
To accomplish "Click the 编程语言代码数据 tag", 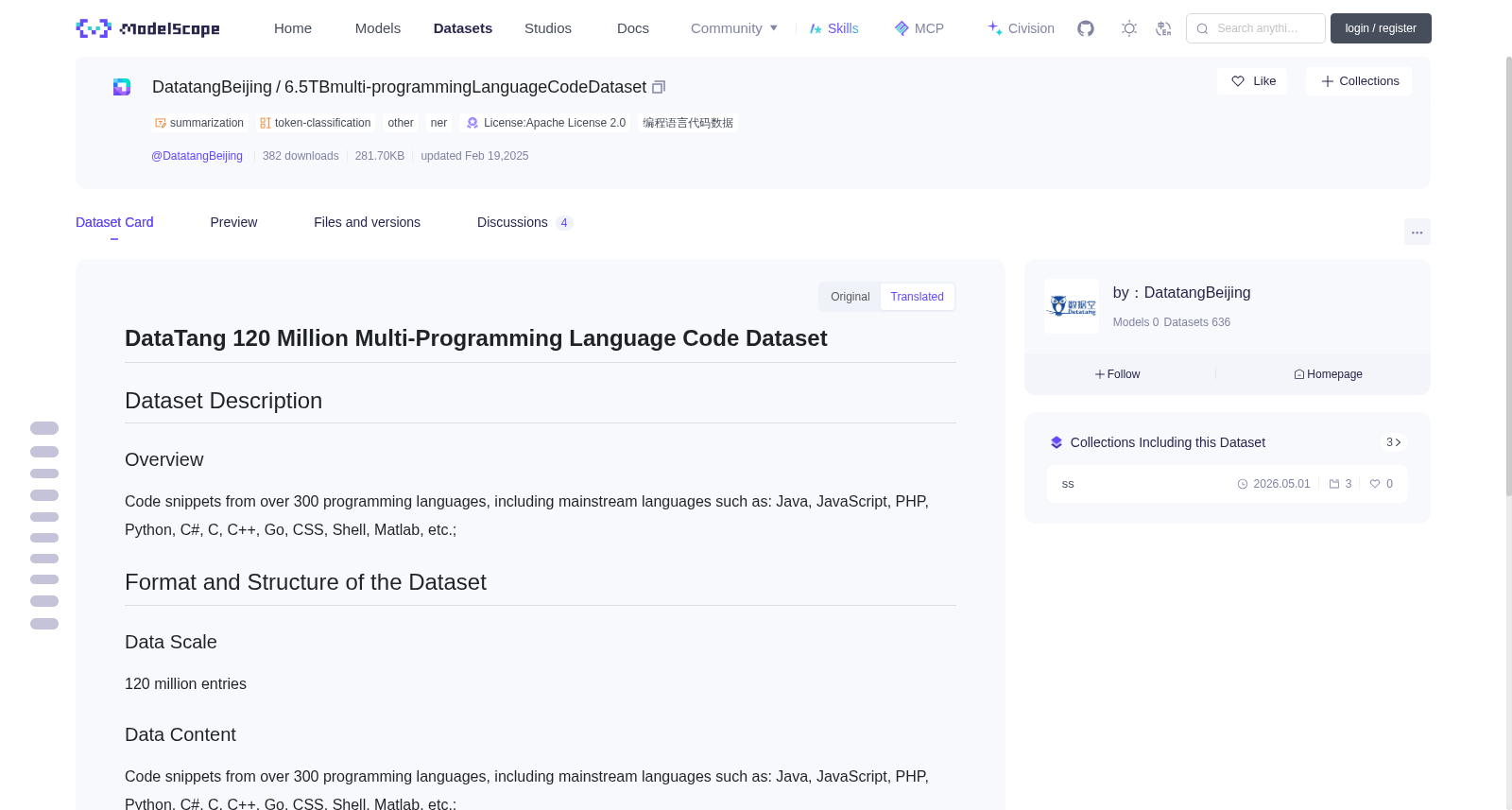I will point(688,123).
